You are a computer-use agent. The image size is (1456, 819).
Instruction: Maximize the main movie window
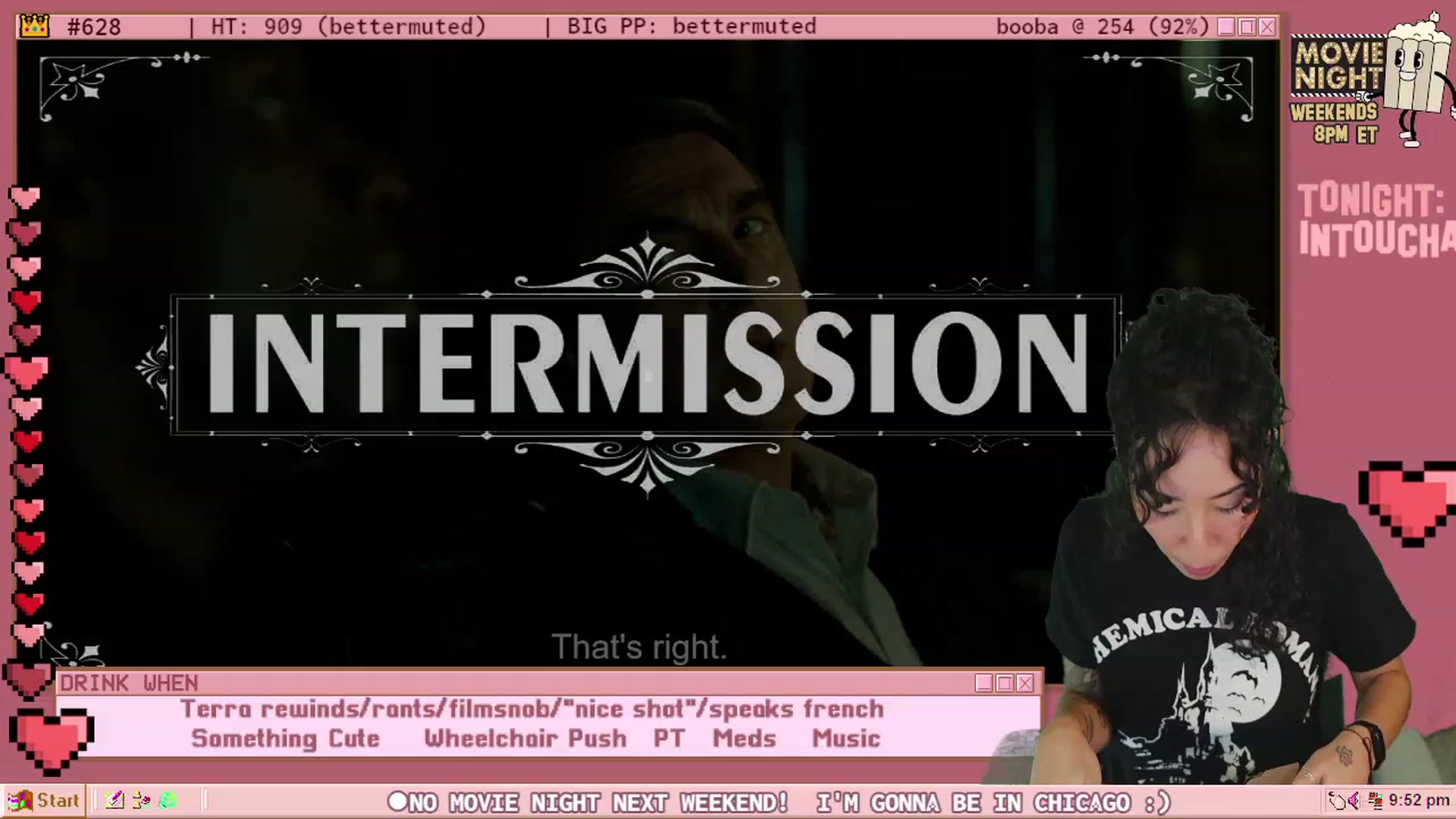pyautogui.click(x=1247, y=27)
